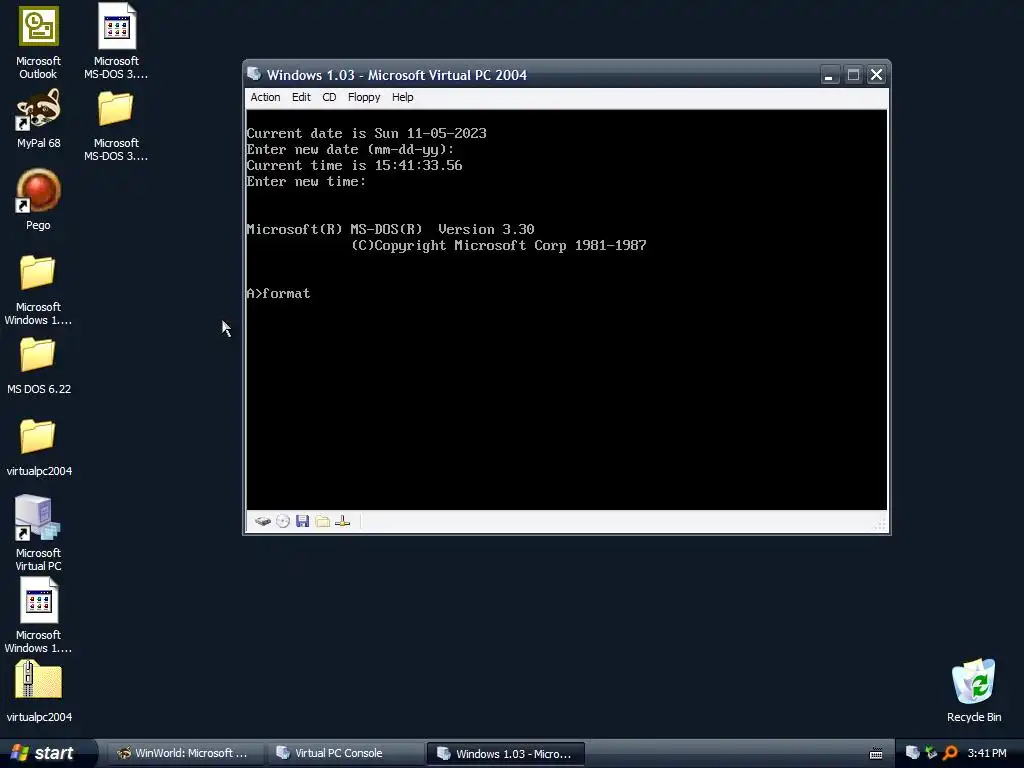Select the Microsoft MS-DOS 3.... image file icon

[117, 26]
